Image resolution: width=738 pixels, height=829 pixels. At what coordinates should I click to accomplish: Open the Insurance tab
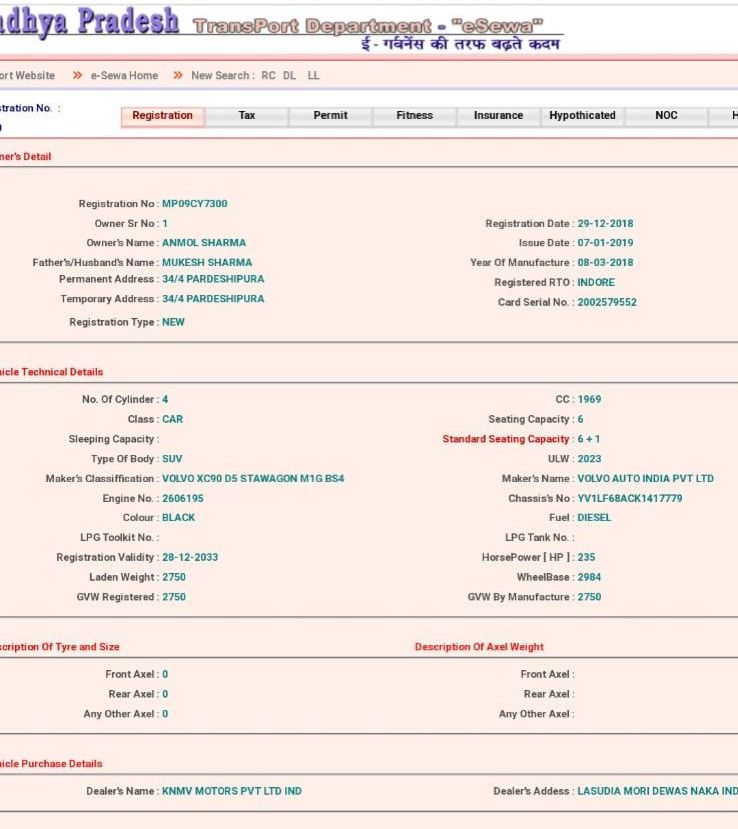pyautogui.click(x=498, y=116)
